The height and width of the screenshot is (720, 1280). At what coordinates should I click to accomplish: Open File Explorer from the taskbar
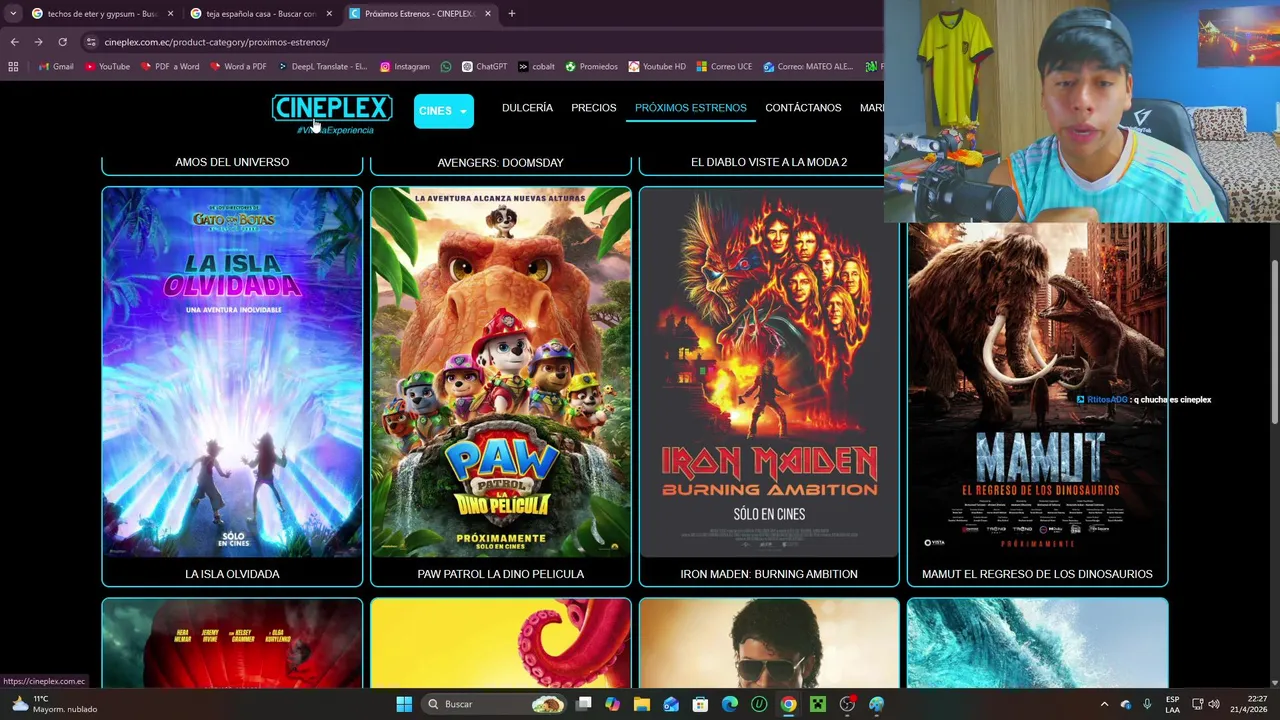[642, 704]
